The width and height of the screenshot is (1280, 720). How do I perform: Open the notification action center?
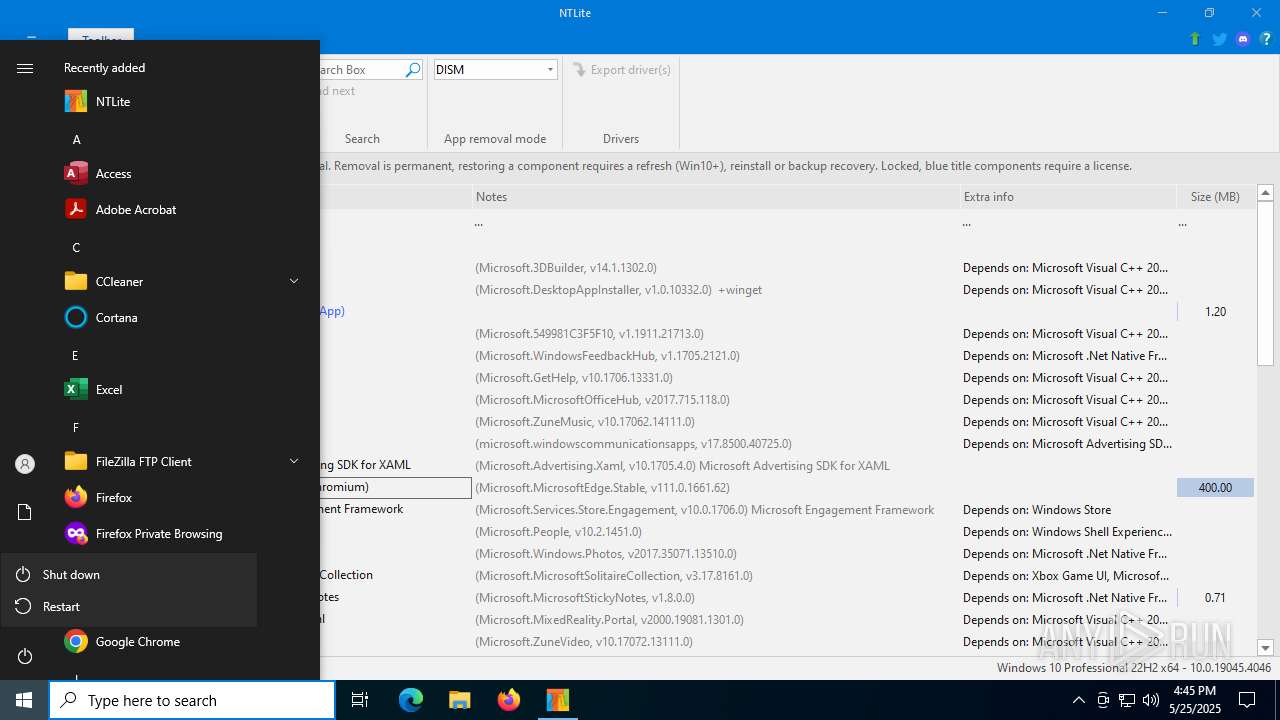[x=1247, y=700]
